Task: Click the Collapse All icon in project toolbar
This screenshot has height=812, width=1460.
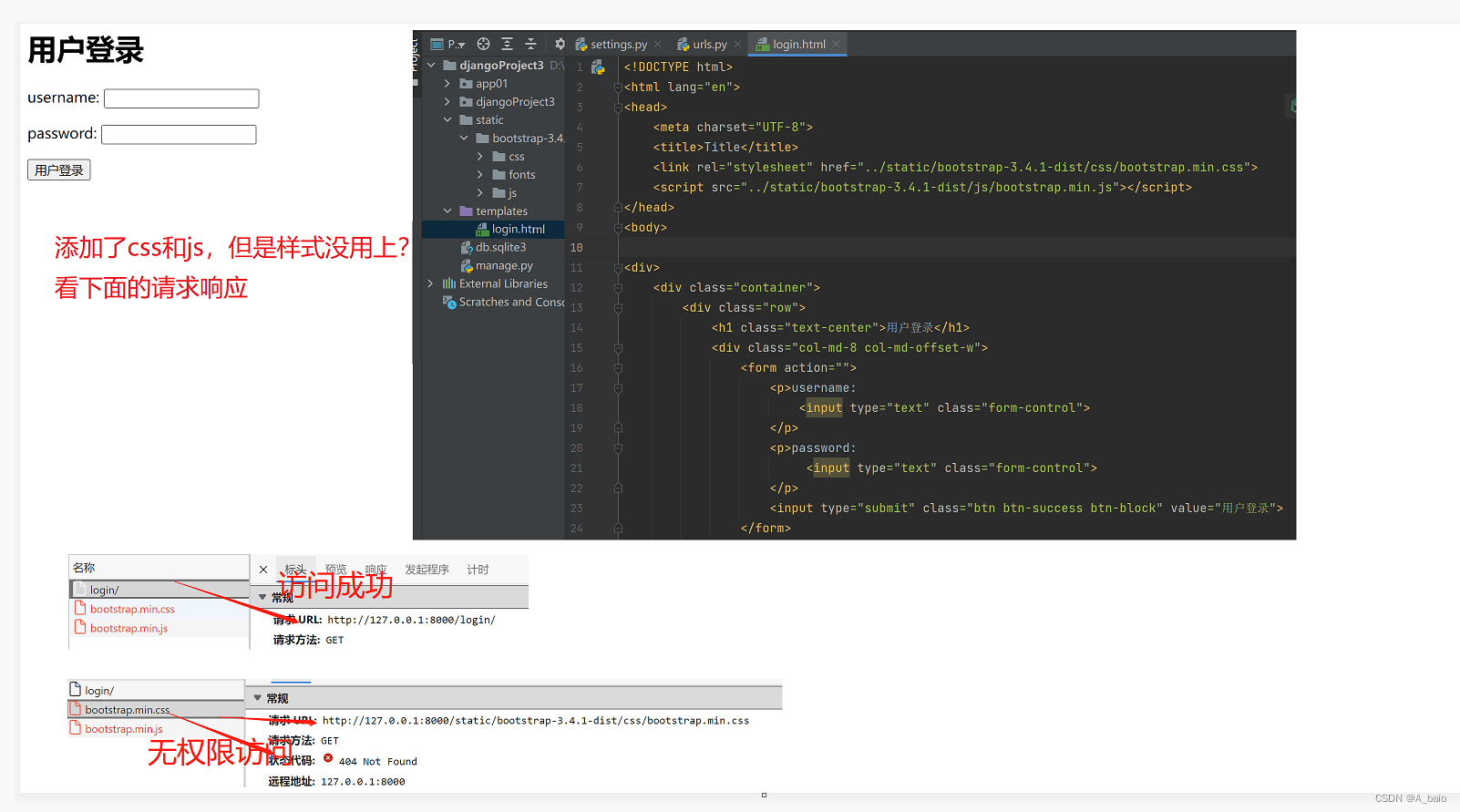Action: 530,44
